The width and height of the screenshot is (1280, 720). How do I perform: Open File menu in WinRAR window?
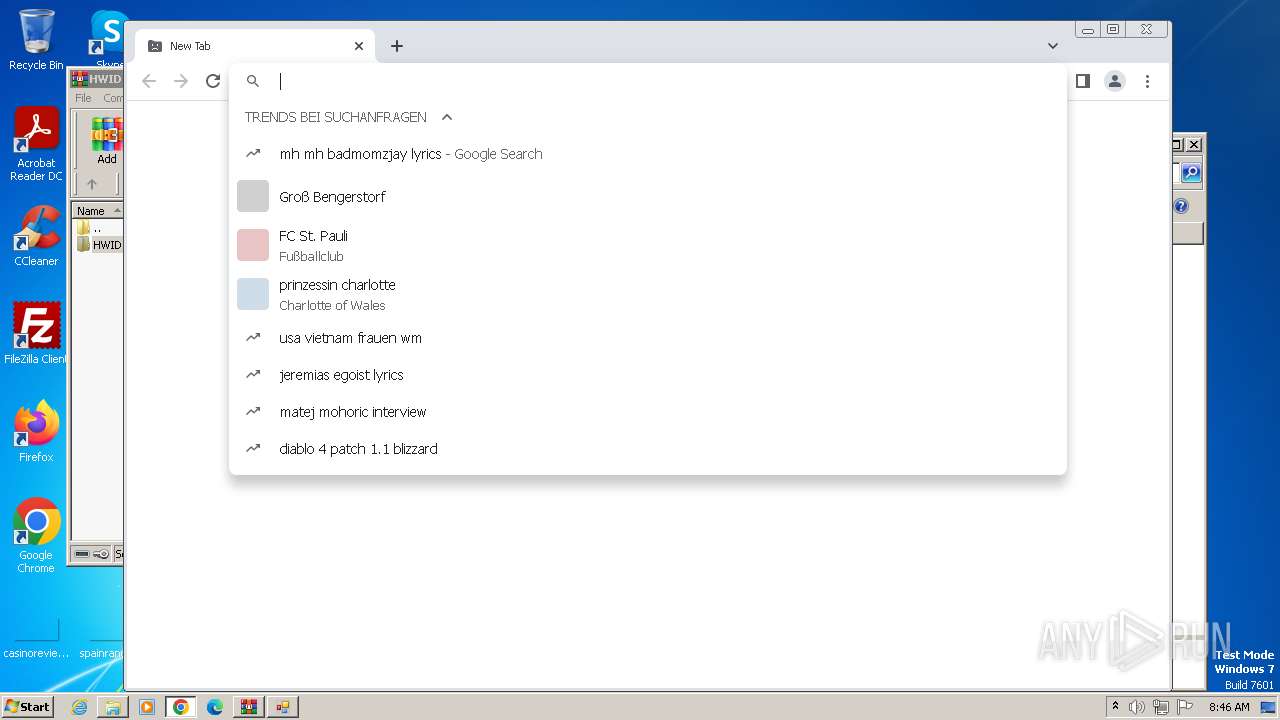click(83, 98)
